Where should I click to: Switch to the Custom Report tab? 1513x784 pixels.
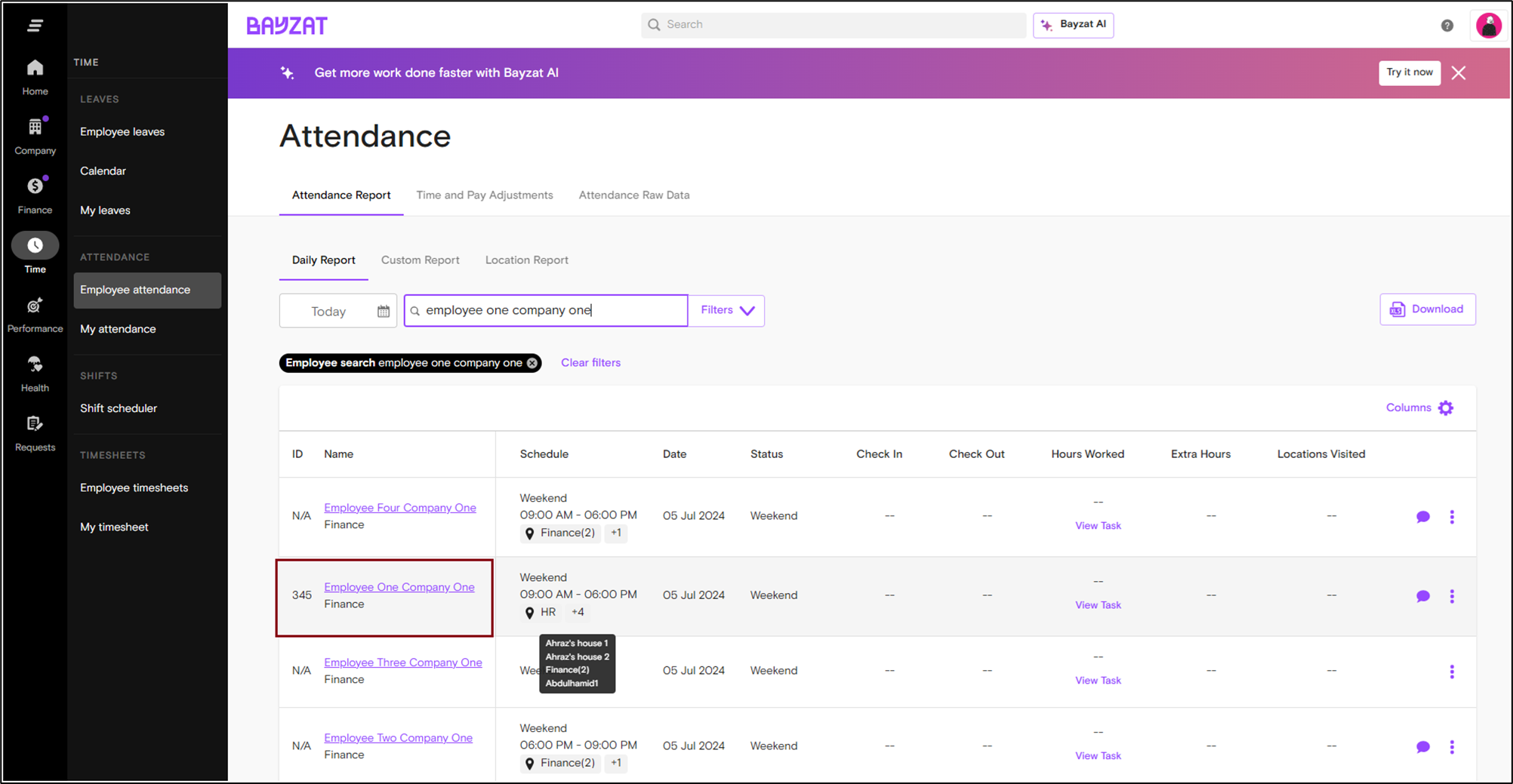pyautogui.click(x=420, y=260)
